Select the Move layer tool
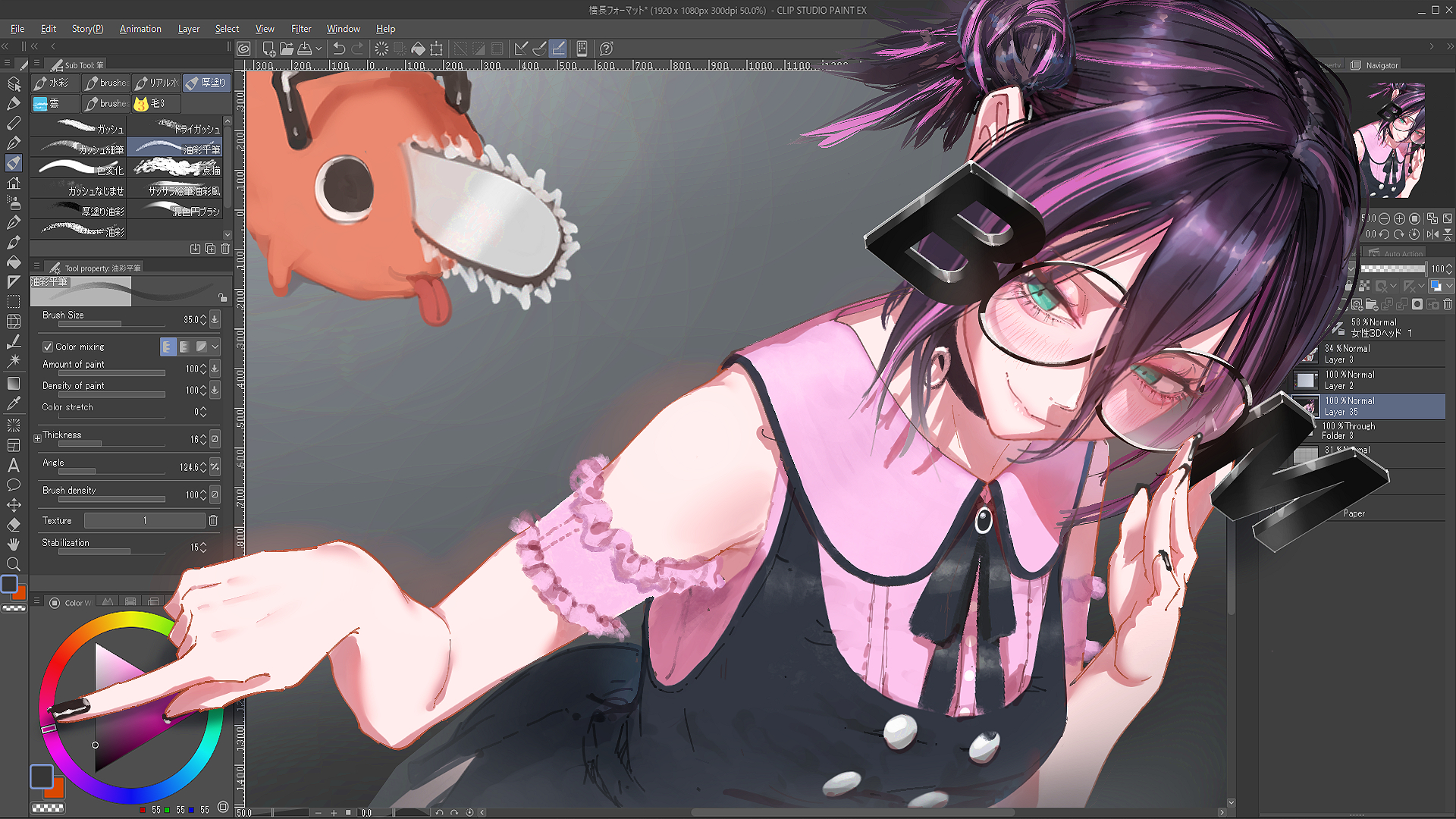Viewport: 1456px width, 819px height. 14,505
